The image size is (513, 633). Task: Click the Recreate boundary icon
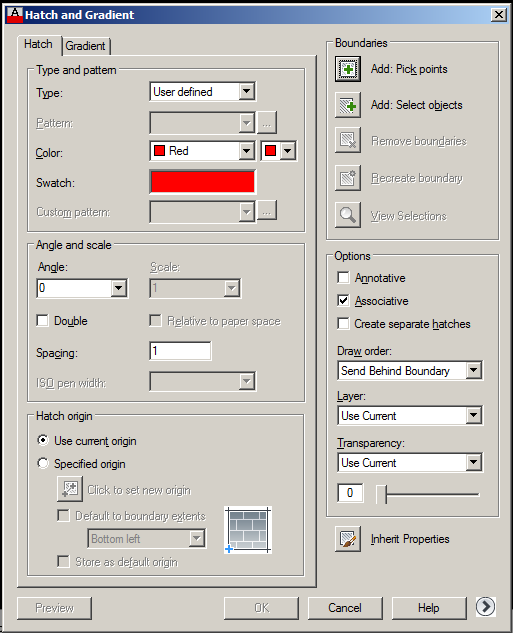[x=348, y=178]
